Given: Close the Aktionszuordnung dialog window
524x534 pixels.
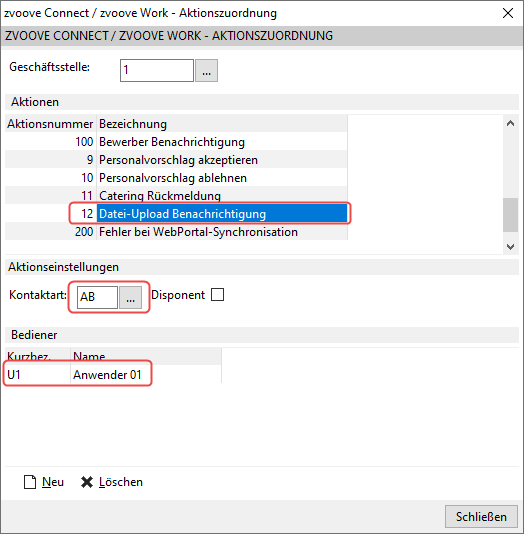Looking at the screenshot, I should [508, 13].
